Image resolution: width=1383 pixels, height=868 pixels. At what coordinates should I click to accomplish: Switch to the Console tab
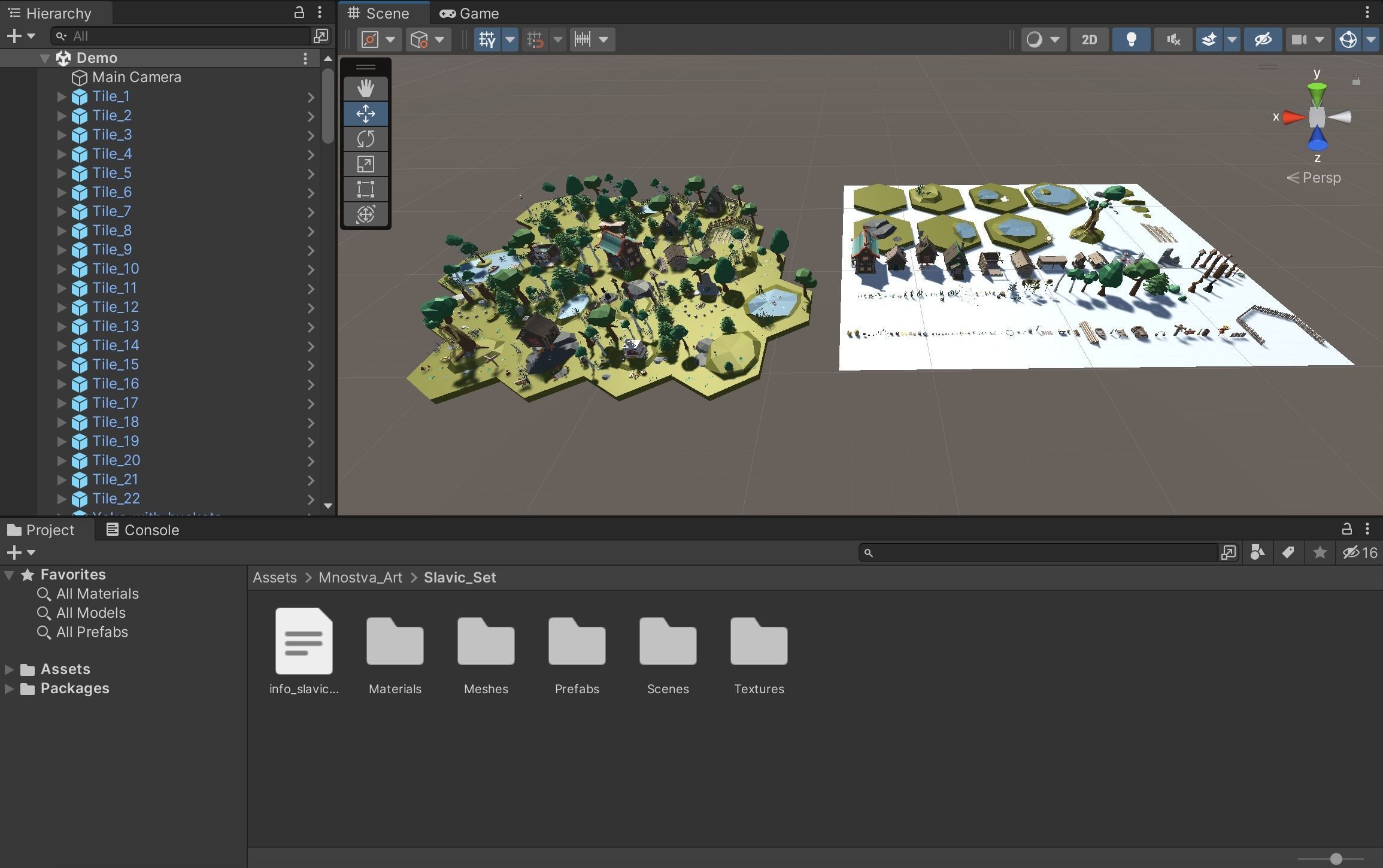pos(142,530)
